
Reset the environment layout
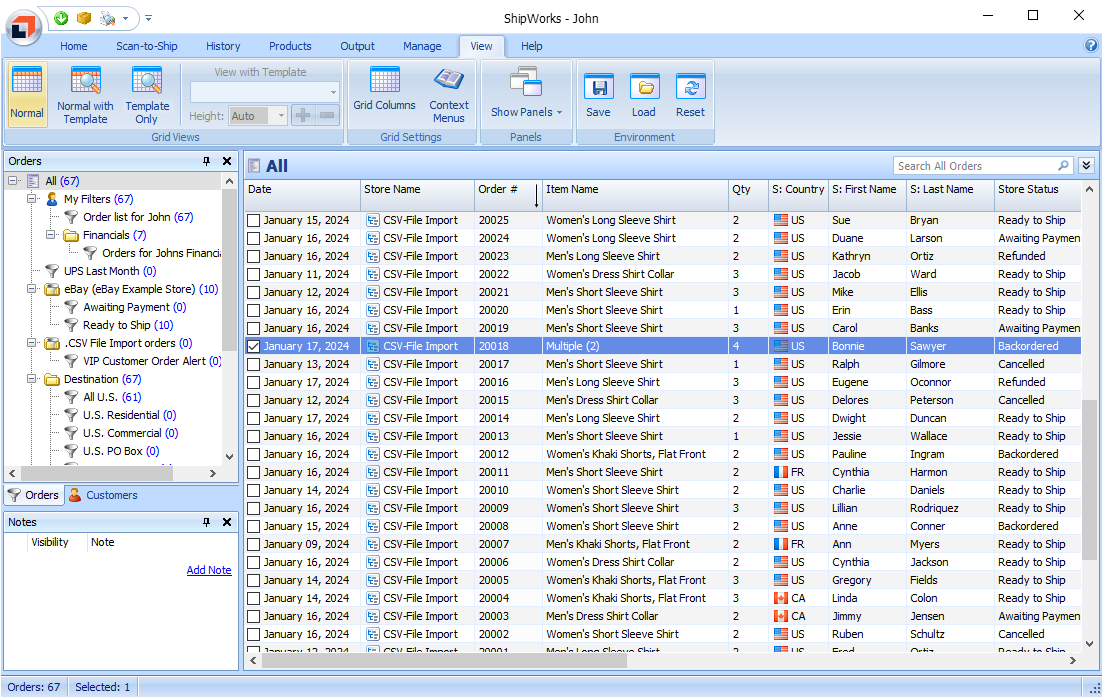click(690, 94)
